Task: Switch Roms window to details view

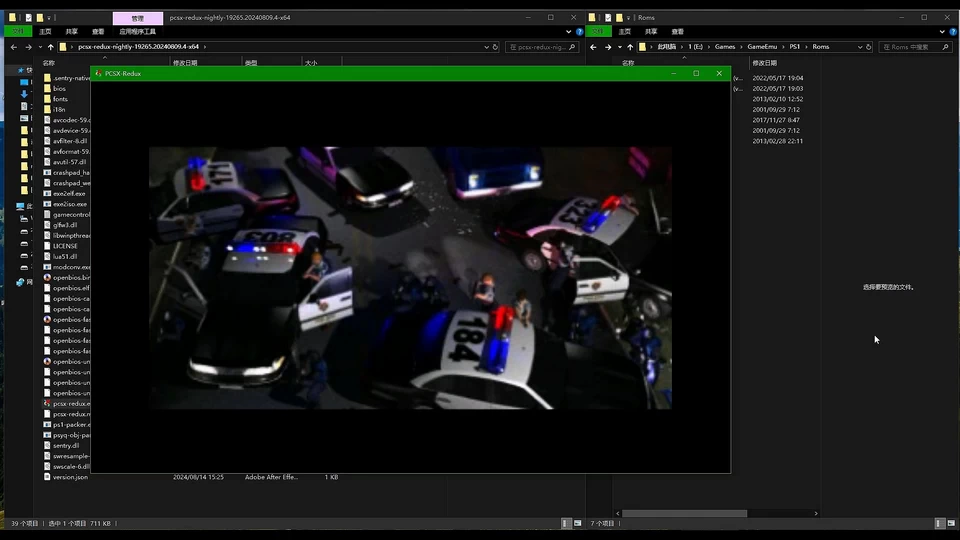Action: pyautogui.click(x=939, y=523)
